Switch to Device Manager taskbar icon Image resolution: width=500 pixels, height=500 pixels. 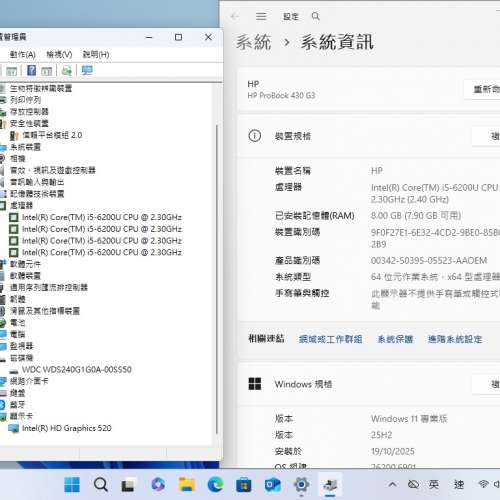pos(330,485)
